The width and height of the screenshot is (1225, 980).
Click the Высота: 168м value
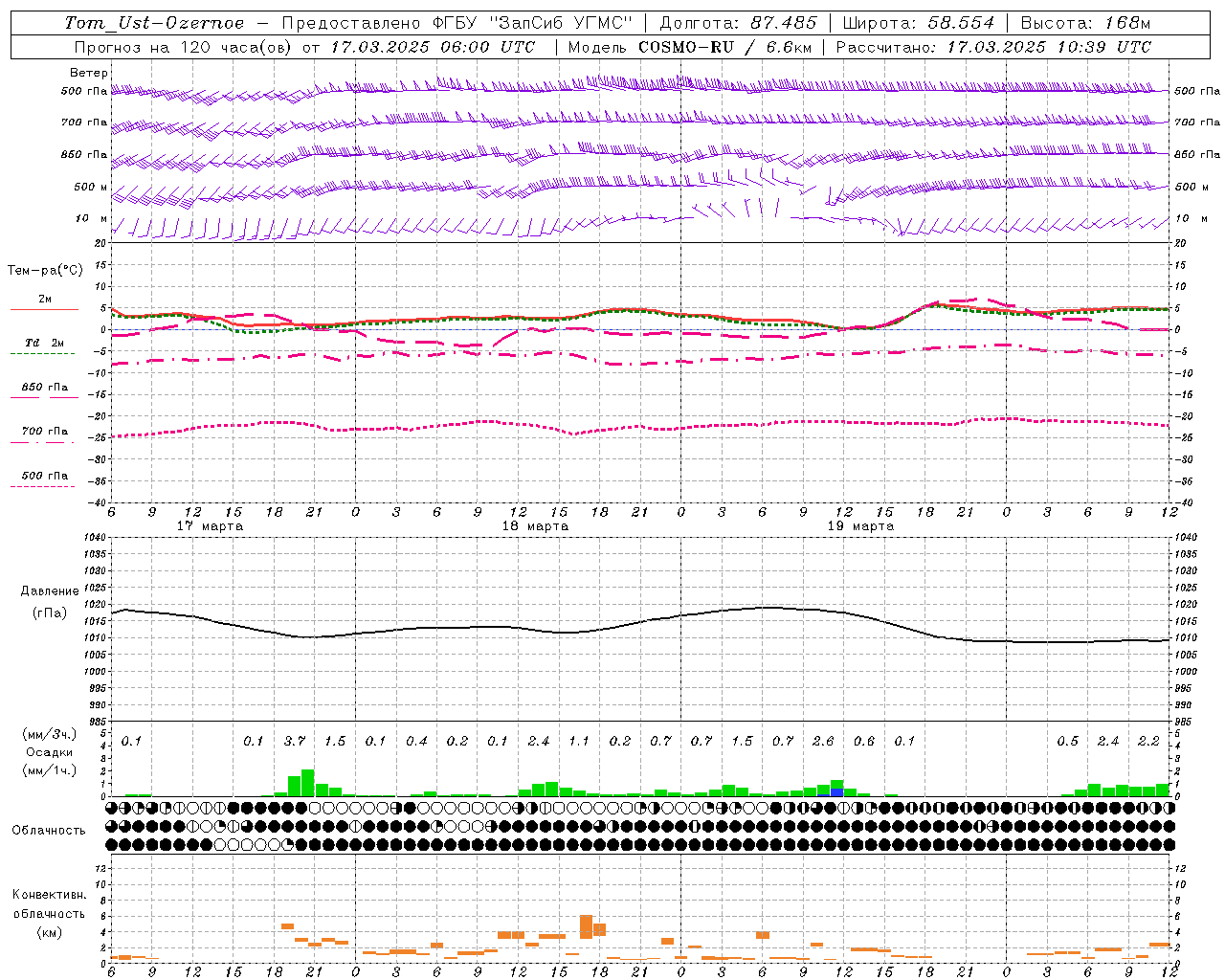coord(1086,23)
